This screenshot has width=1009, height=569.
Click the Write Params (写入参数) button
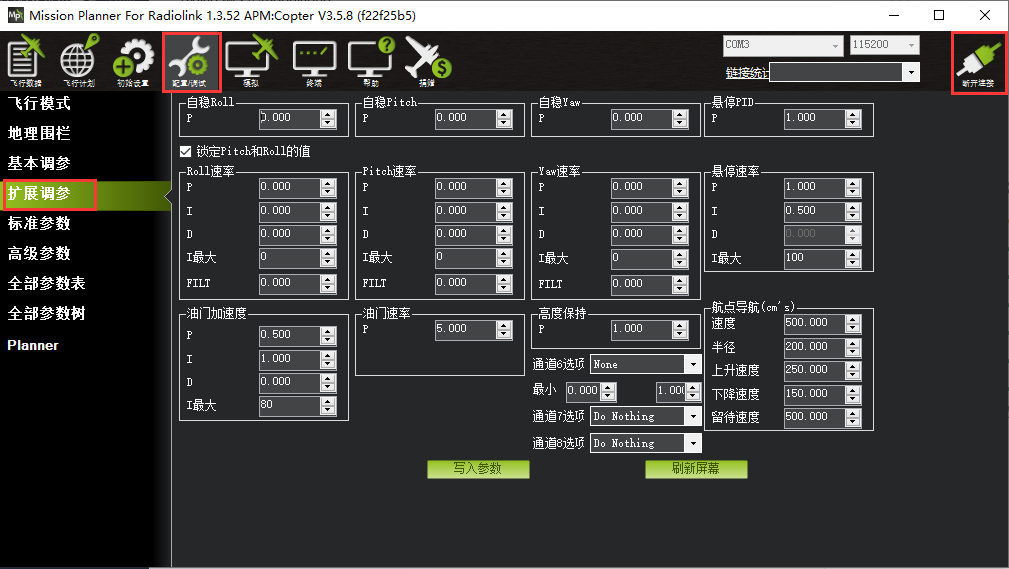coord(478,469)
